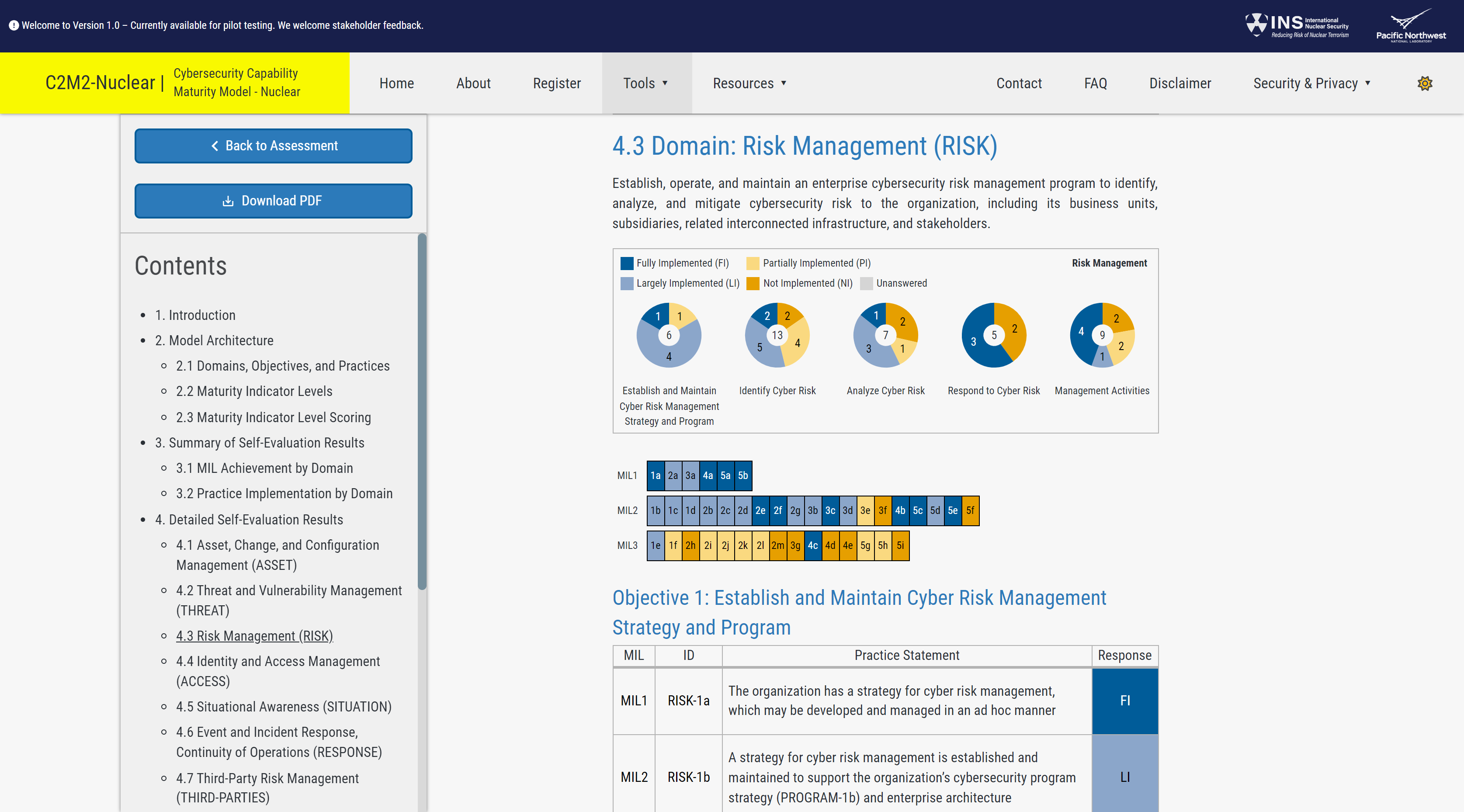
Task: Click the Download PDF button
Action: pyautogui.click(x=274, y=201)
